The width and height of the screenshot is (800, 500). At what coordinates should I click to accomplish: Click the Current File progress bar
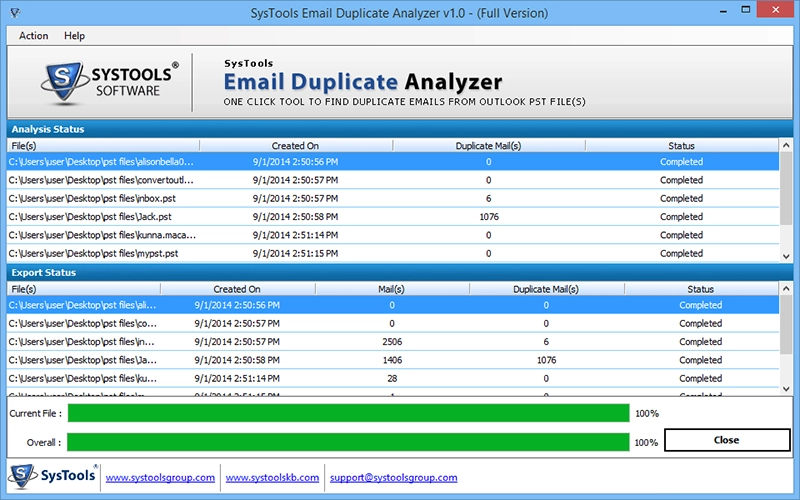click(x=348, y=413)
